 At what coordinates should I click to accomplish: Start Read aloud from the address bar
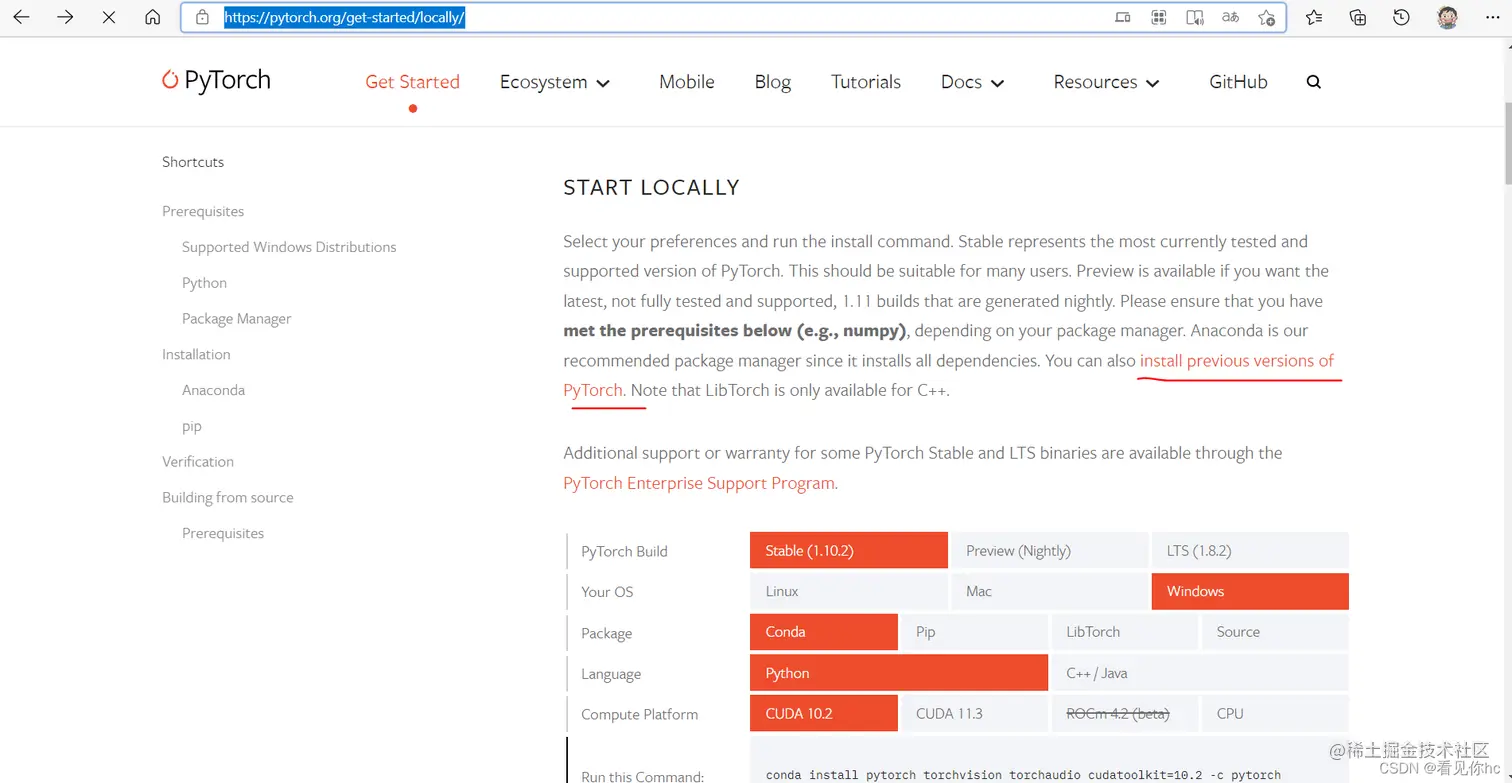point(1195,17)
